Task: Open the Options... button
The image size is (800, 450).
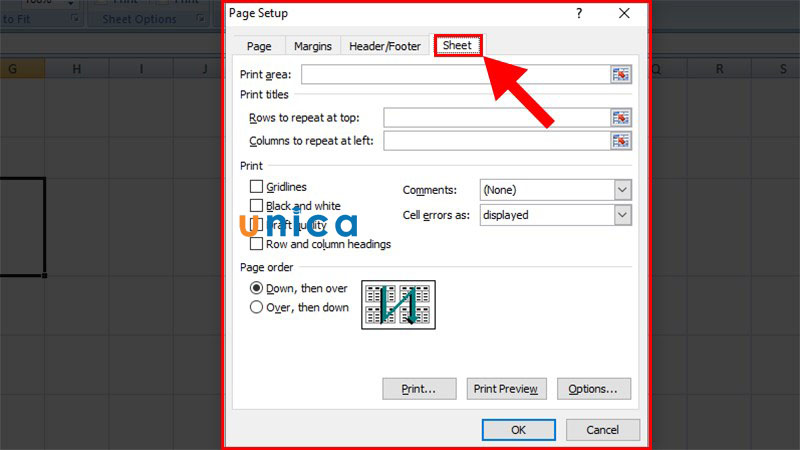Action: point(594,389)
